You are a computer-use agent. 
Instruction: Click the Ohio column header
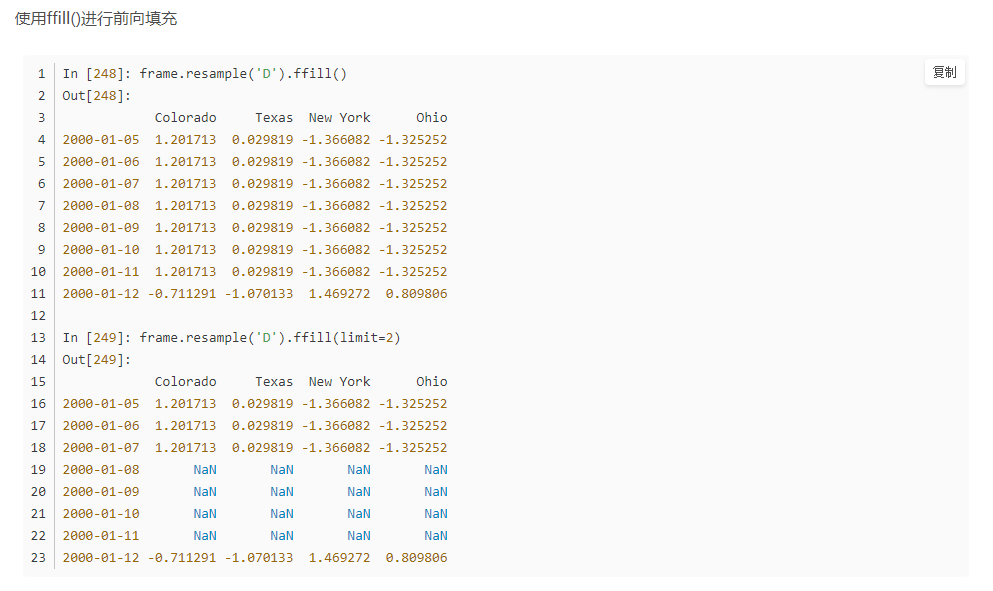click(x=430, y=117)
